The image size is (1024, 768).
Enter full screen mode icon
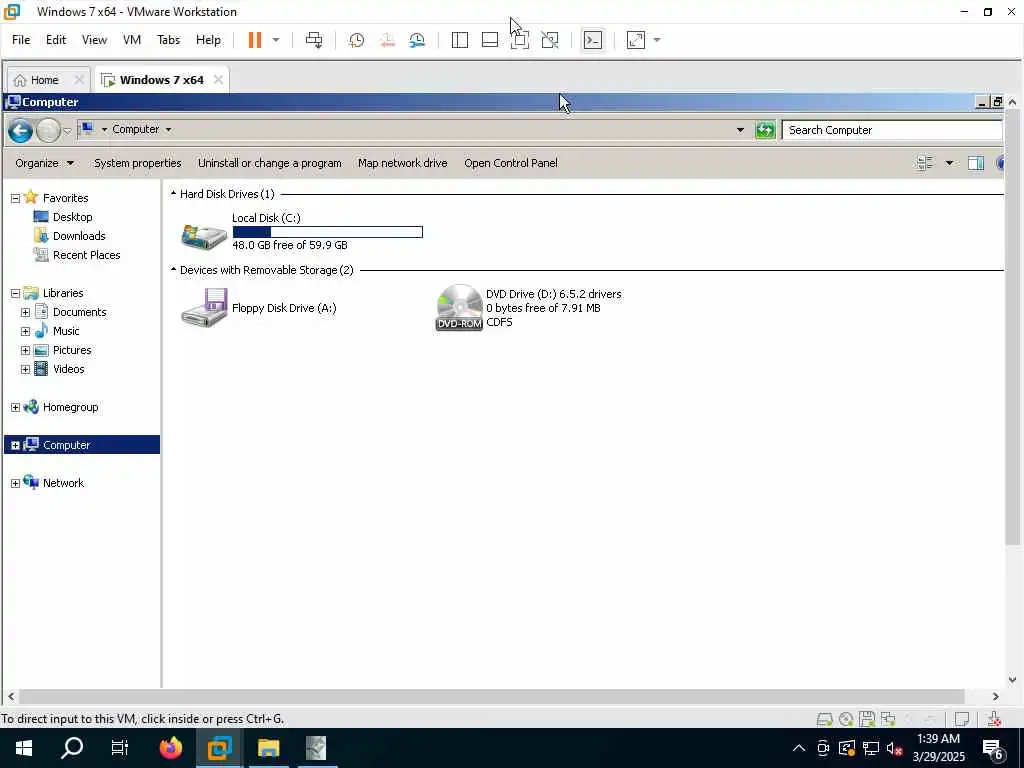[635, 40]
